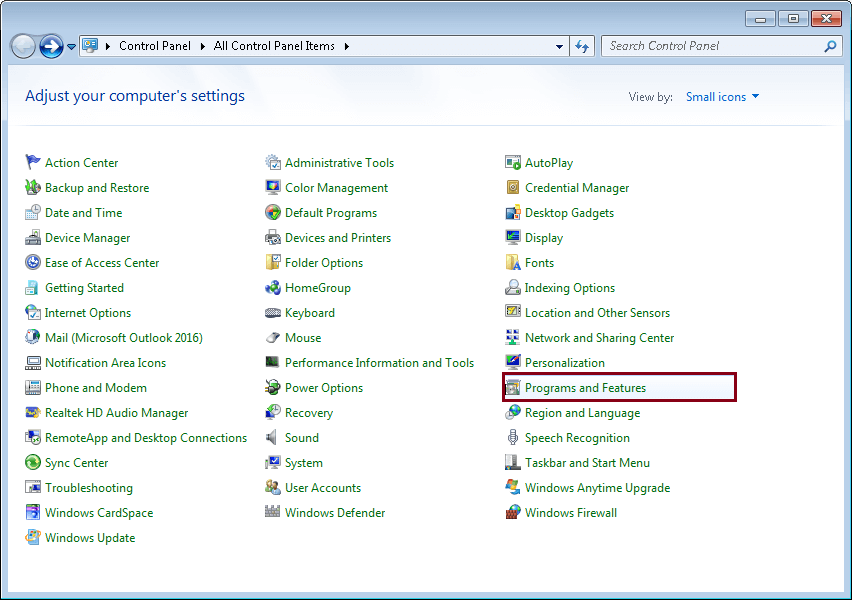Click the Sound speaker icon
Viewport: 852px width, 600px height.
pyautogui.click(x=271, y=437)
